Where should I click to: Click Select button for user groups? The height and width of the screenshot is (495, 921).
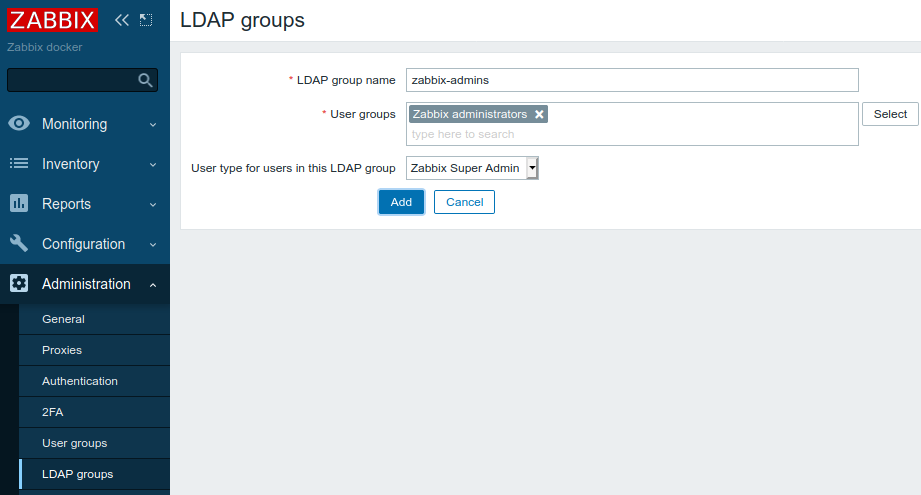point(890,114)
